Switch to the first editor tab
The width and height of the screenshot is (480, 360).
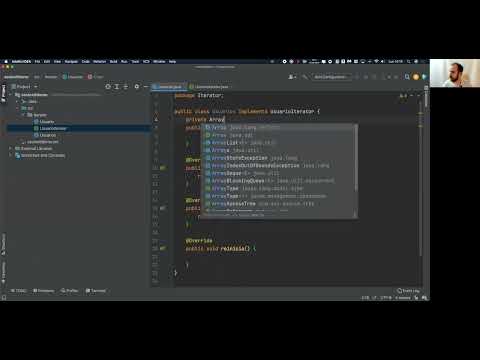pyautogui.click(x=168, y=87)
